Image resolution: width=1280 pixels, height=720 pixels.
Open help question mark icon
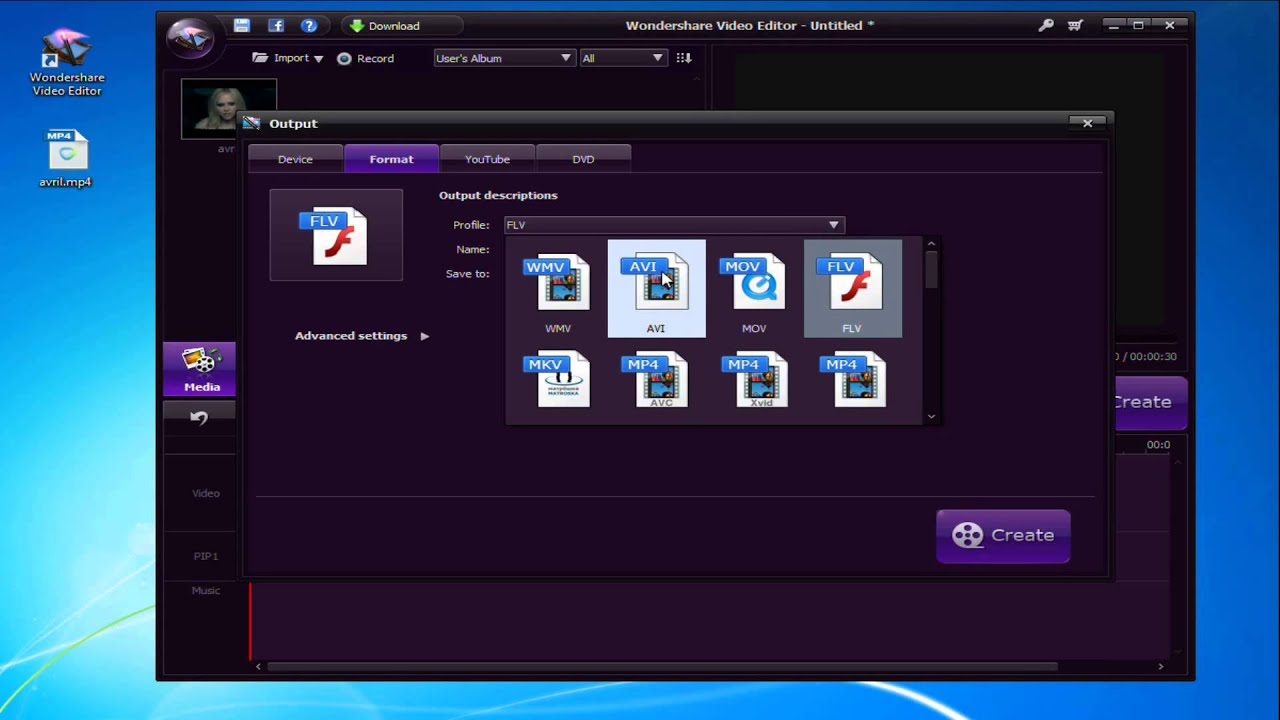click(309, 25)
